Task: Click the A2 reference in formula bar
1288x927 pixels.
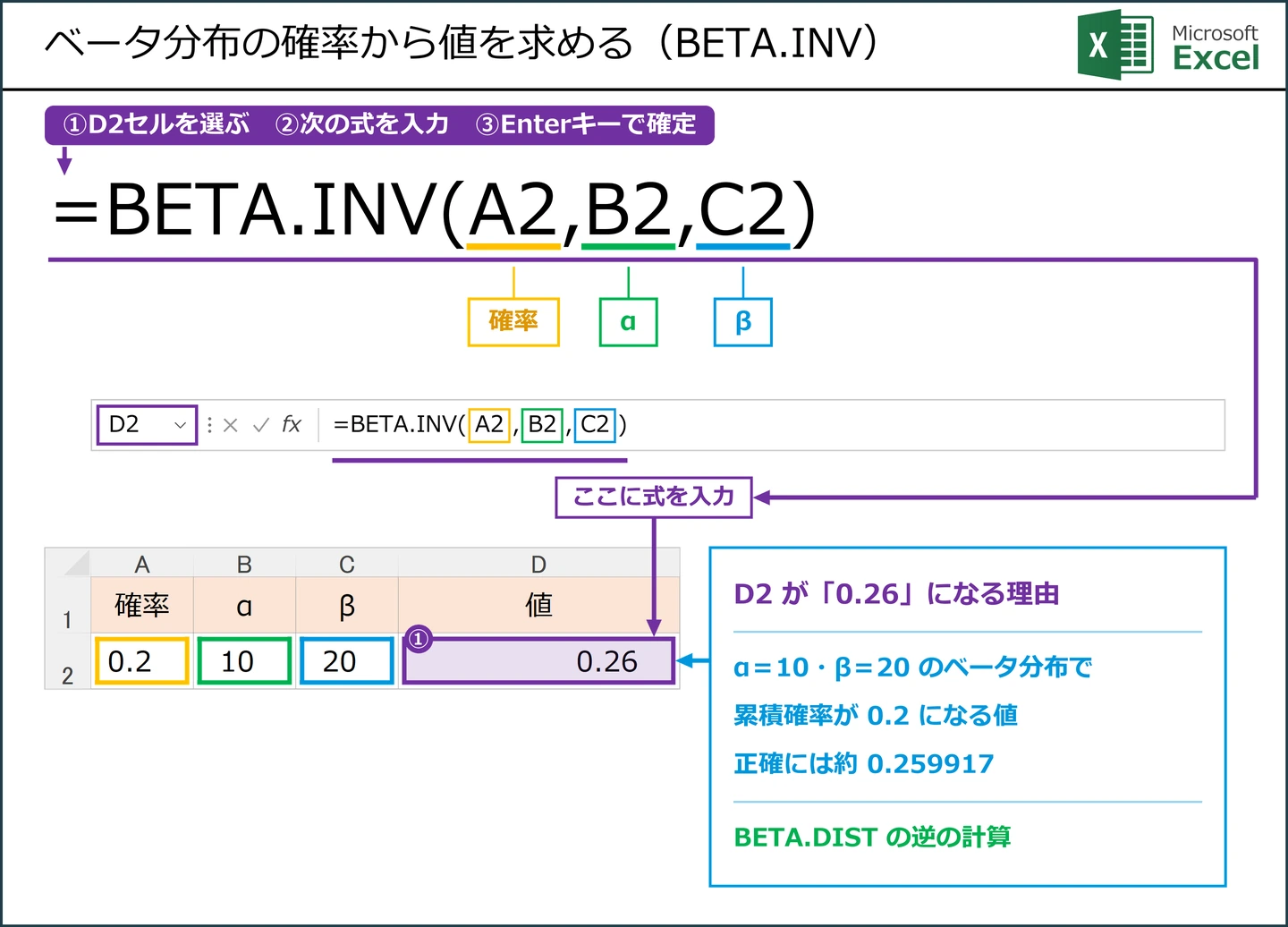Action: [489, 424]
